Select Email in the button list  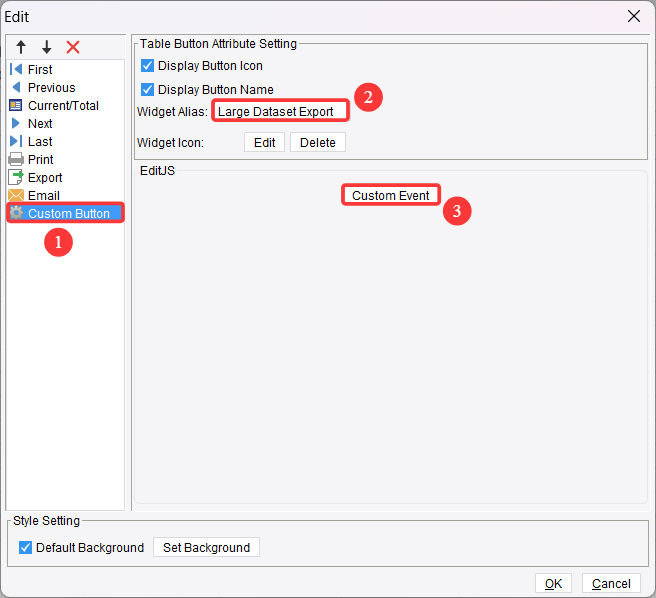65,195
